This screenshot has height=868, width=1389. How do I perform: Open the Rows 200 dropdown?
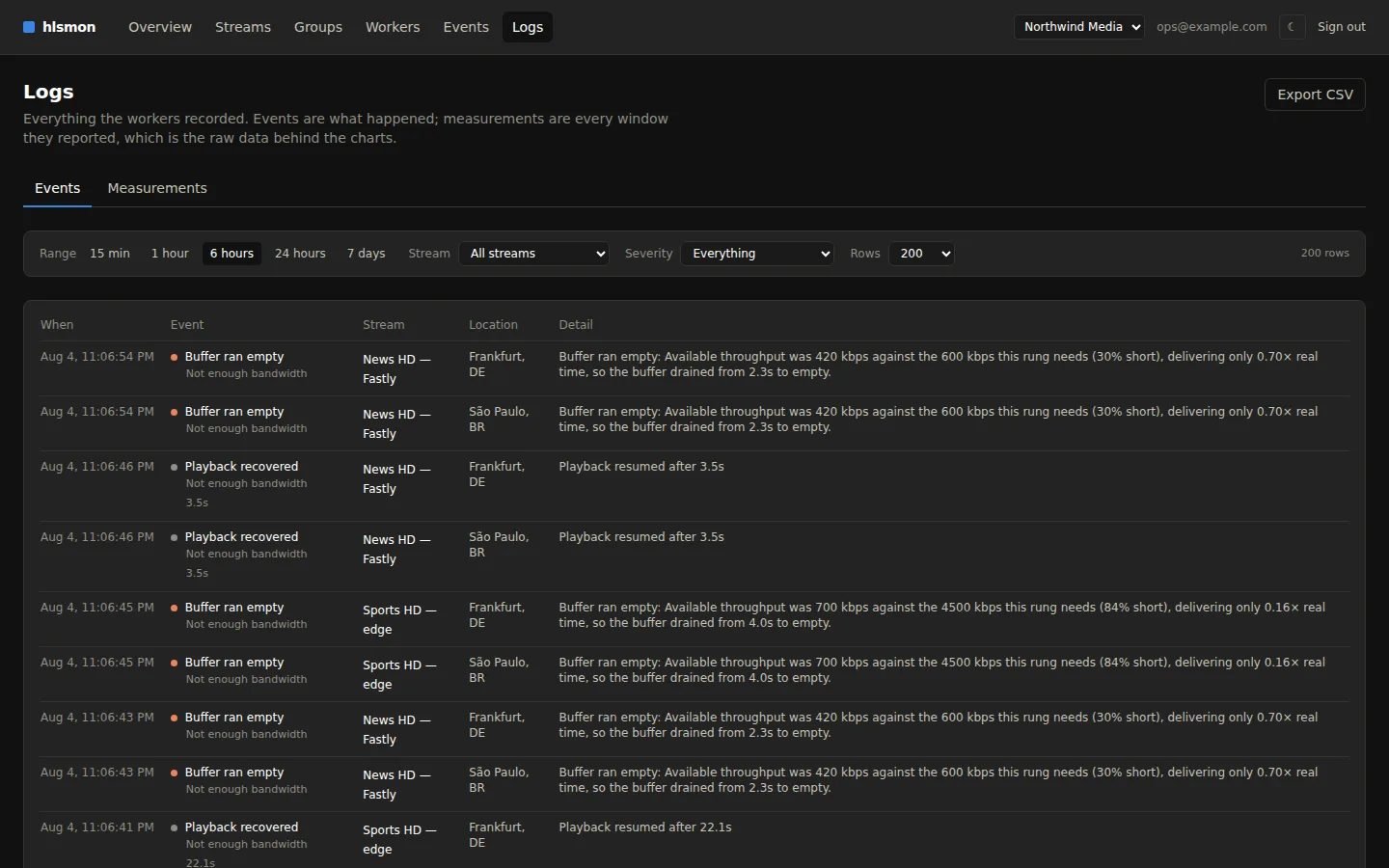[921, 254]
